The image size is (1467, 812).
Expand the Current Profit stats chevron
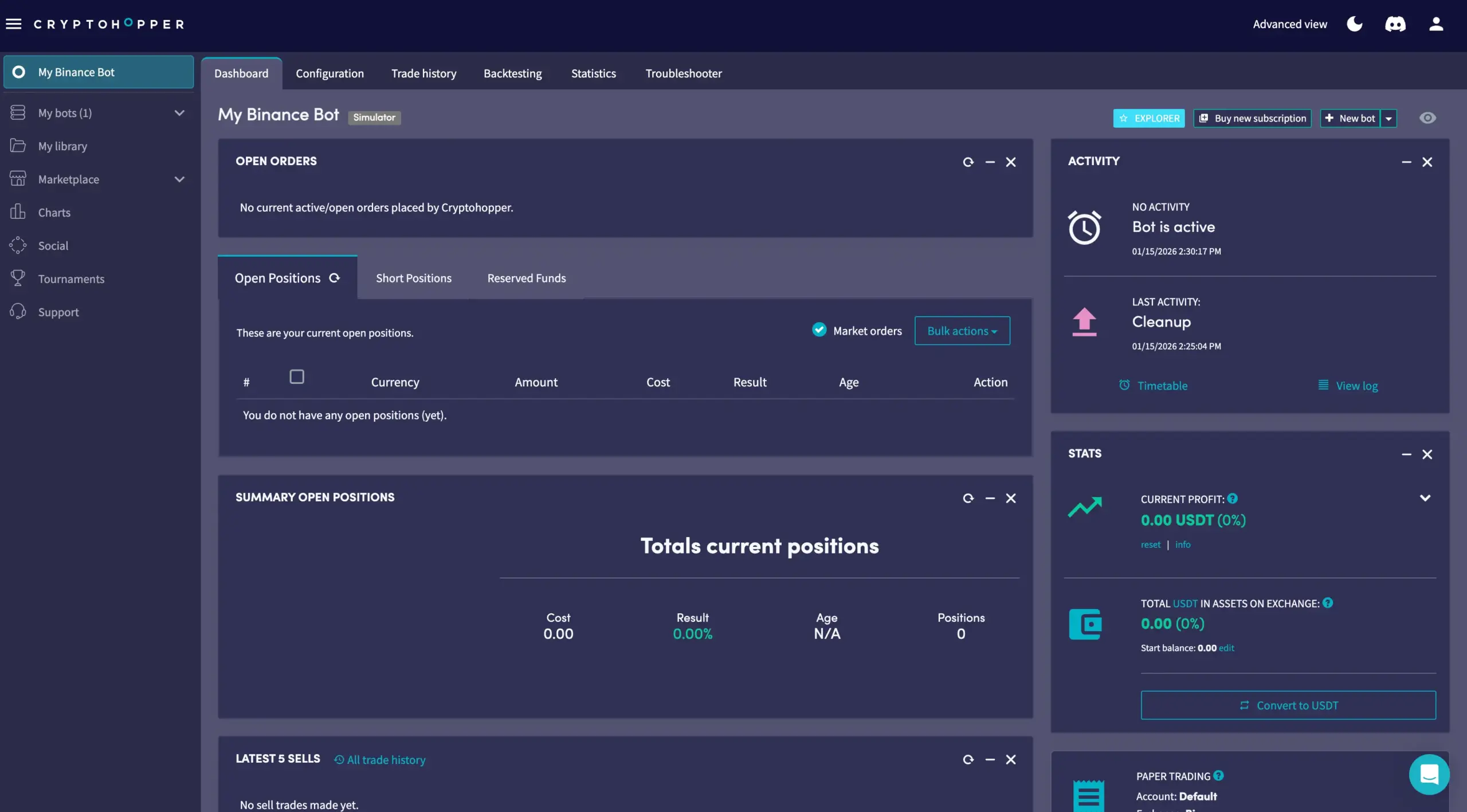point(1425,498)
